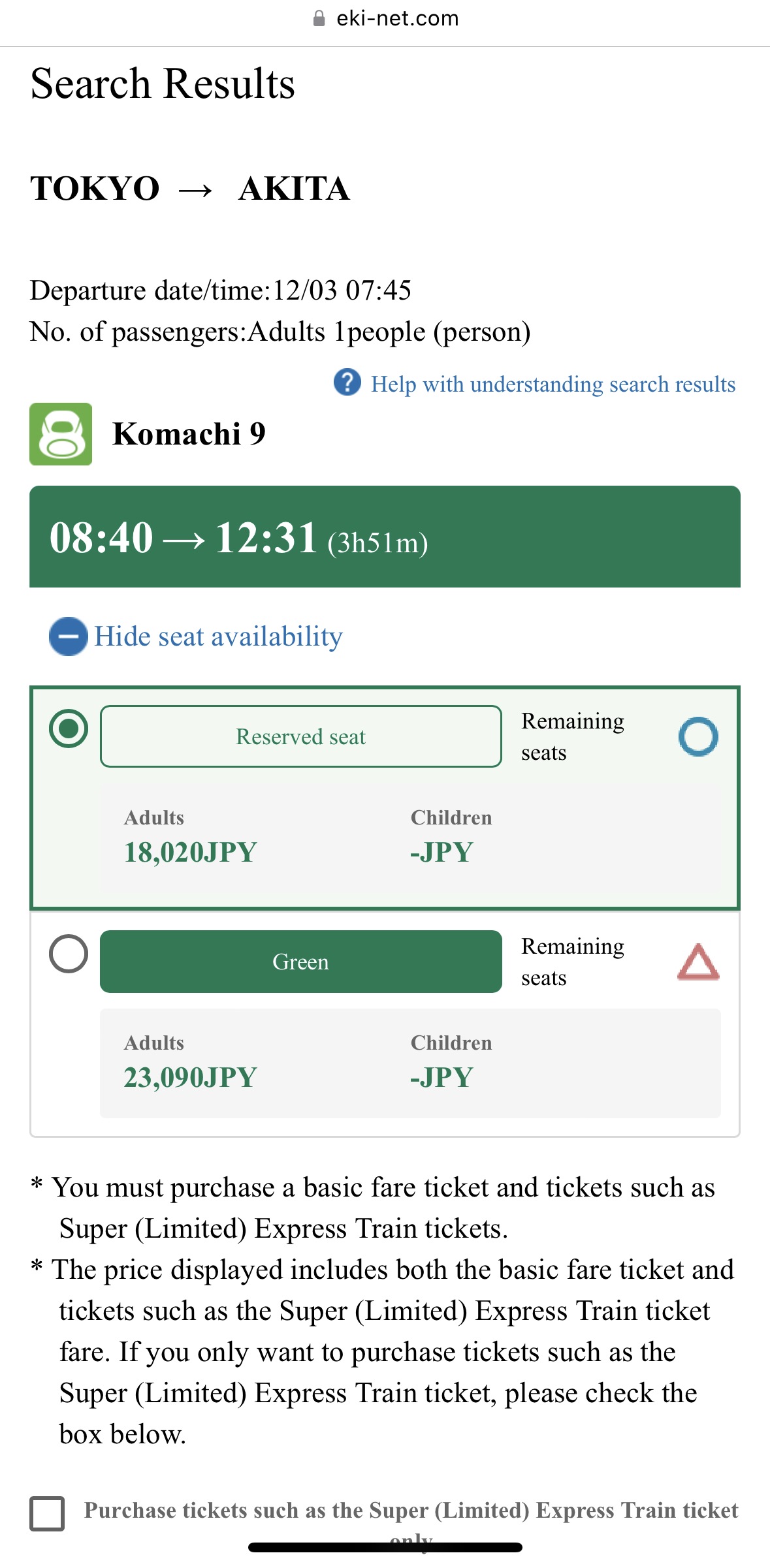This screenshot has width=770, height=1568.
Task: Click the 18,020JPY adult fare
Action: pos(190,852)
